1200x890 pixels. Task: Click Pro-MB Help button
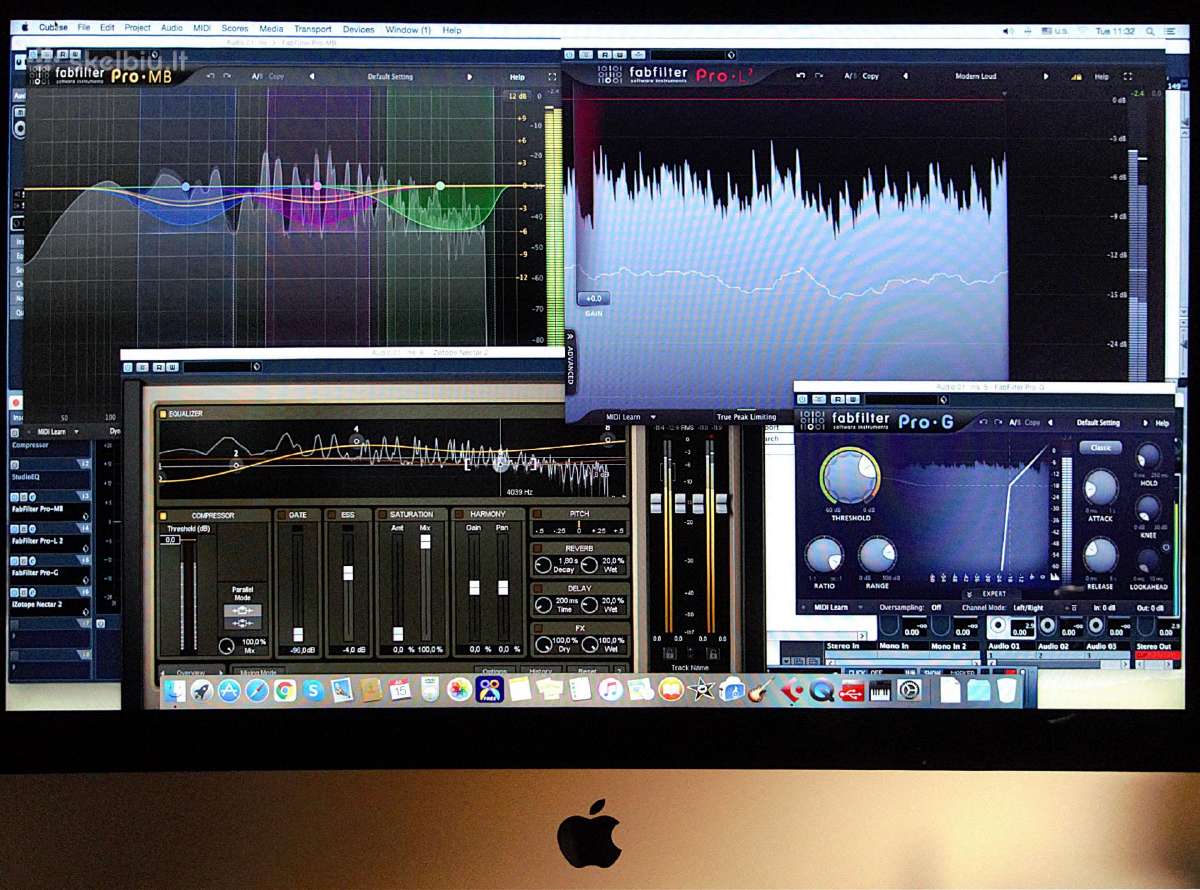pyautogui.click(x=517, y=77)
